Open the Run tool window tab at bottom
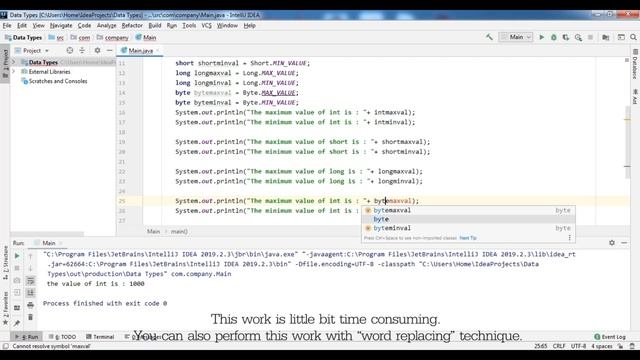The width and height of the screenshot is (640, 360). click(x=27, y=337)
